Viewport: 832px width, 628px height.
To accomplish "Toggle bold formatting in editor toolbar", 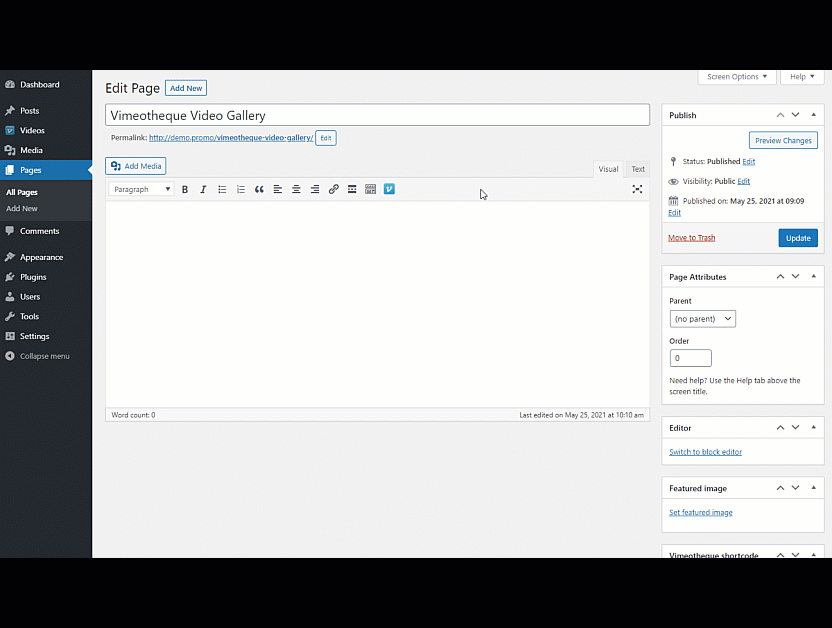I will 185,189.
